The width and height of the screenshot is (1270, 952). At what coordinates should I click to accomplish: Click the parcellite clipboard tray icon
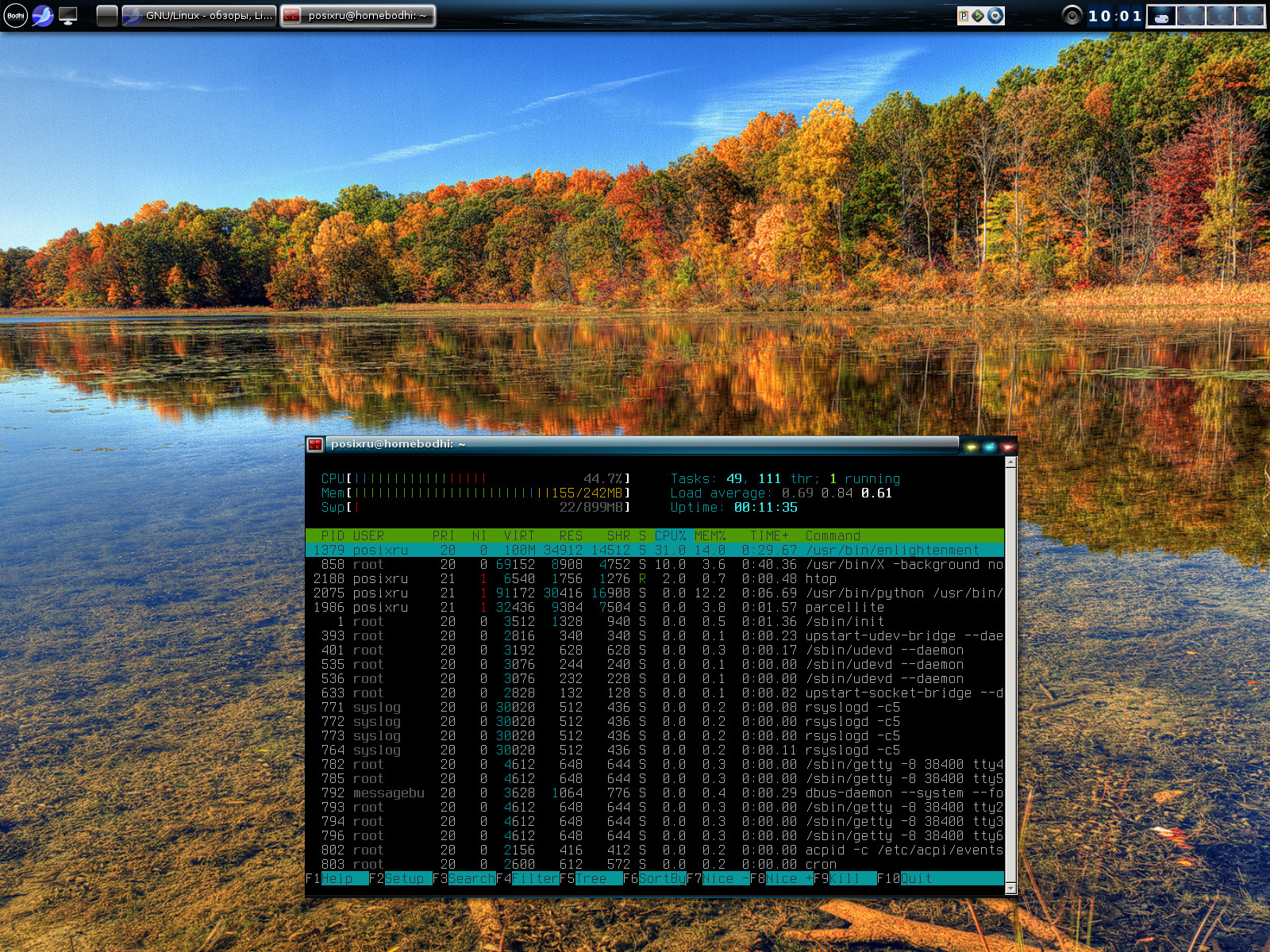[964, 16]
